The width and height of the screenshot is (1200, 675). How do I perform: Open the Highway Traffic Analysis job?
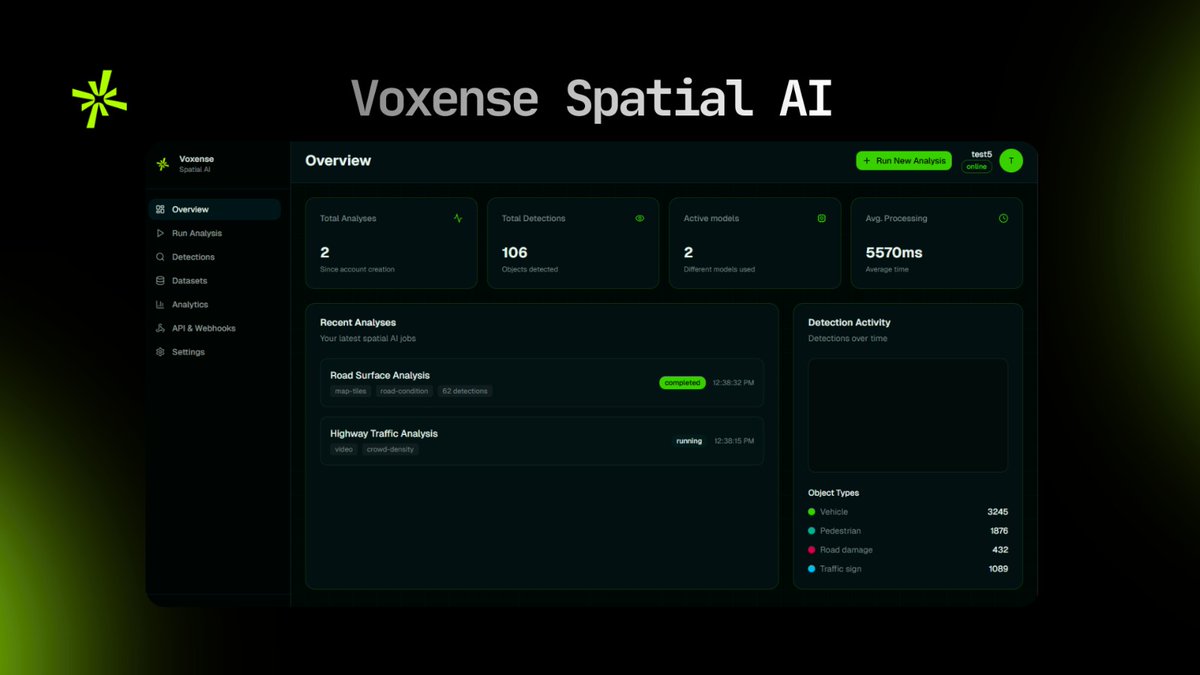coord(542,441)
